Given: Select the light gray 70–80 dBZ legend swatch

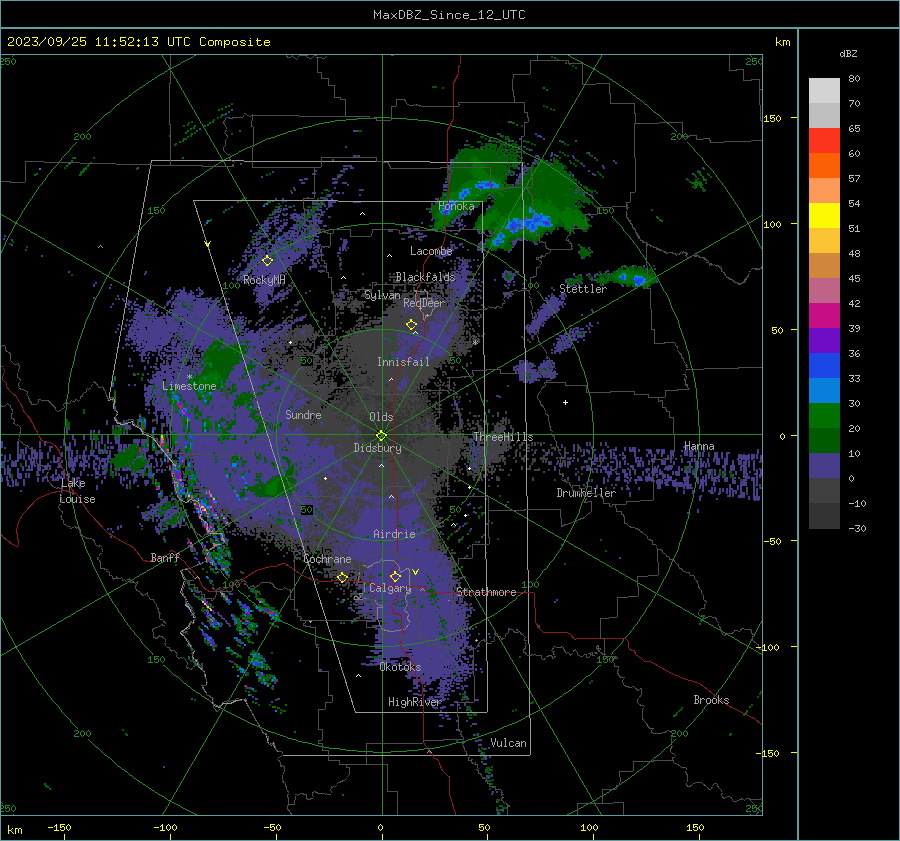Looking at the screenshot, I should pos(824,91).
